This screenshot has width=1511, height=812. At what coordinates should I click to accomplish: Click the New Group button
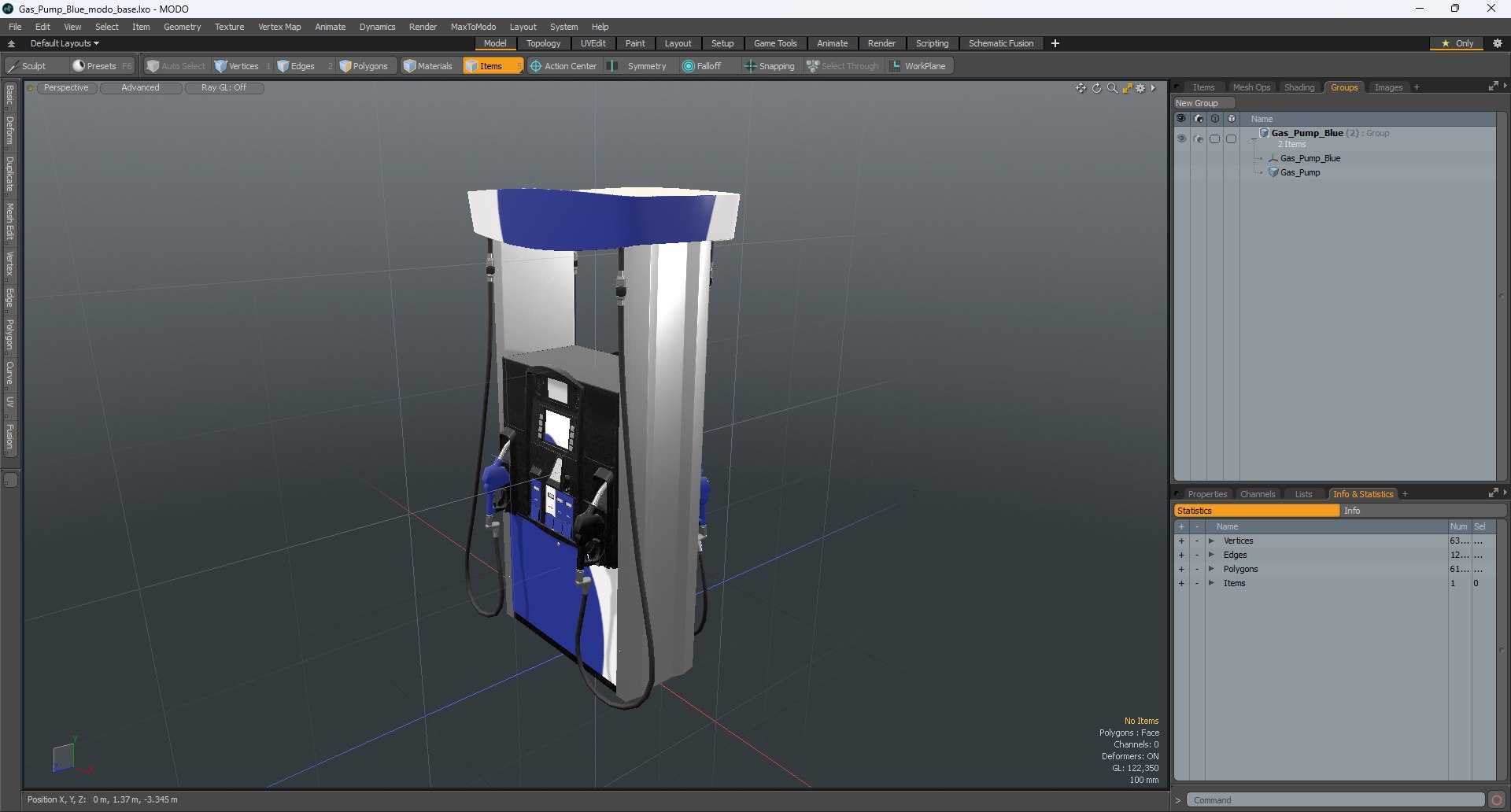1203,103
